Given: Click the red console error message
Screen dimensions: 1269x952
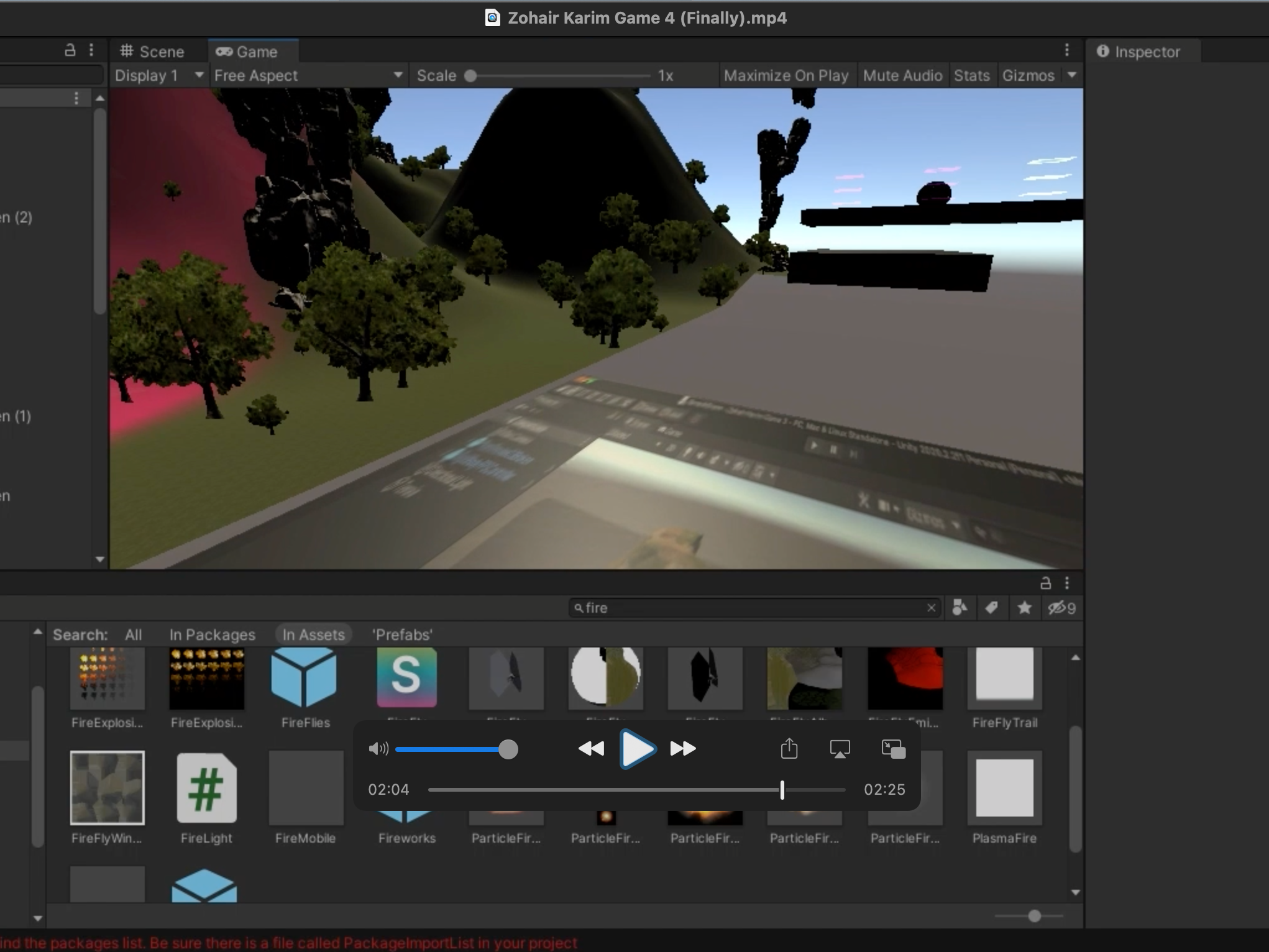Looking at the screenshot, I should [x=289, y=943].
